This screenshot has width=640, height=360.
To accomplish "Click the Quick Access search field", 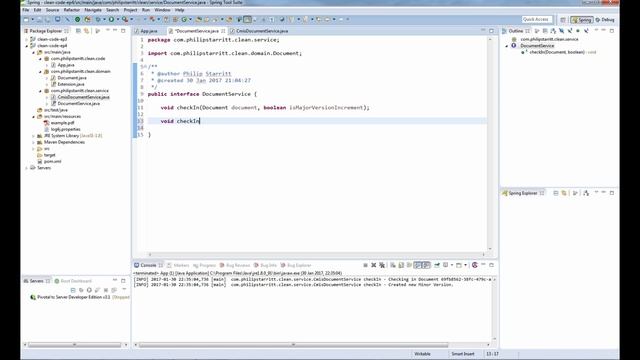I will pos(537,19).
